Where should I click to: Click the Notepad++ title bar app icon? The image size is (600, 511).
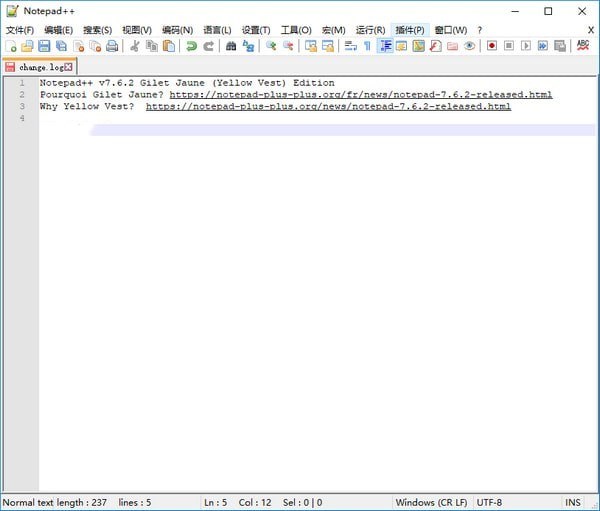12,11
